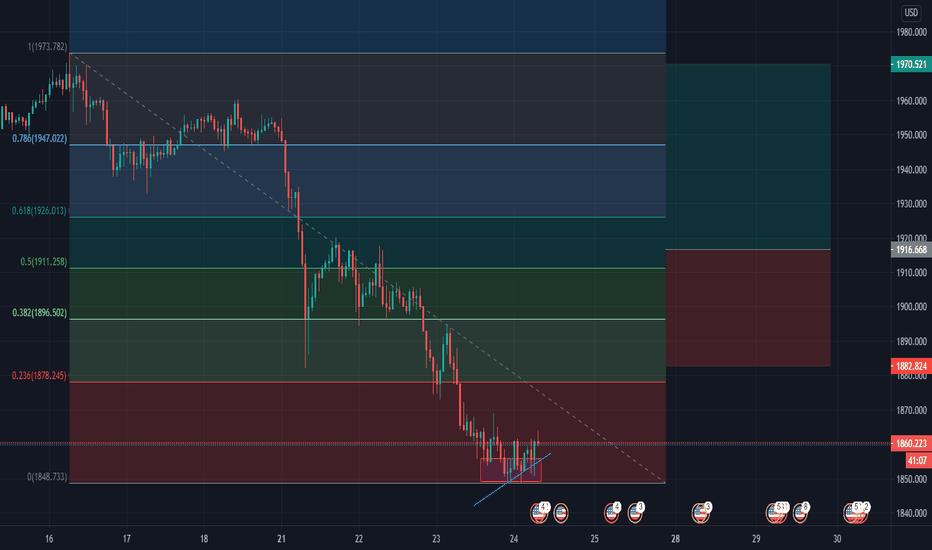932x550 pixels.
Task: Click date label 16 on time axis
Action: click(49, 539)
